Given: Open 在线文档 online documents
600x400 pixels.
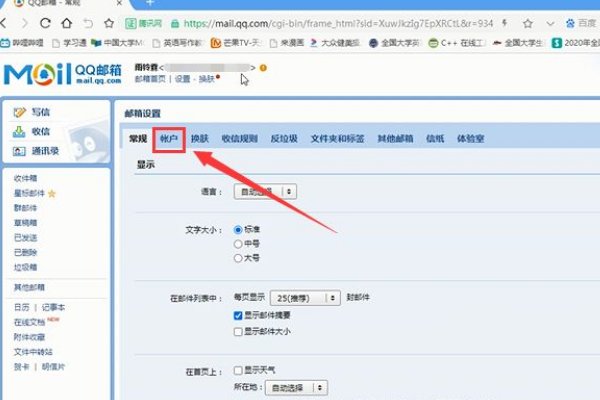Looking at the screenshot, I should click(x=29, y=322).
